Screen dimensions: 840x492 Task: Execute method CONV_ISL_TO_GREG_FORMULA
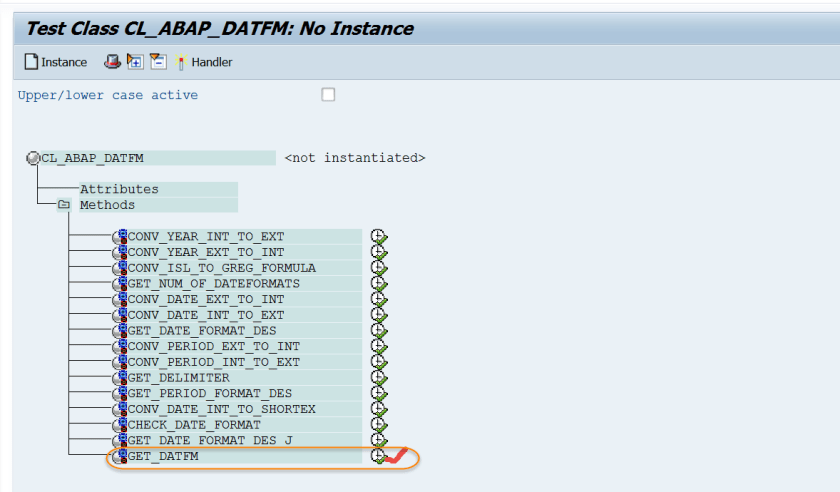click(x=379, y=267)
